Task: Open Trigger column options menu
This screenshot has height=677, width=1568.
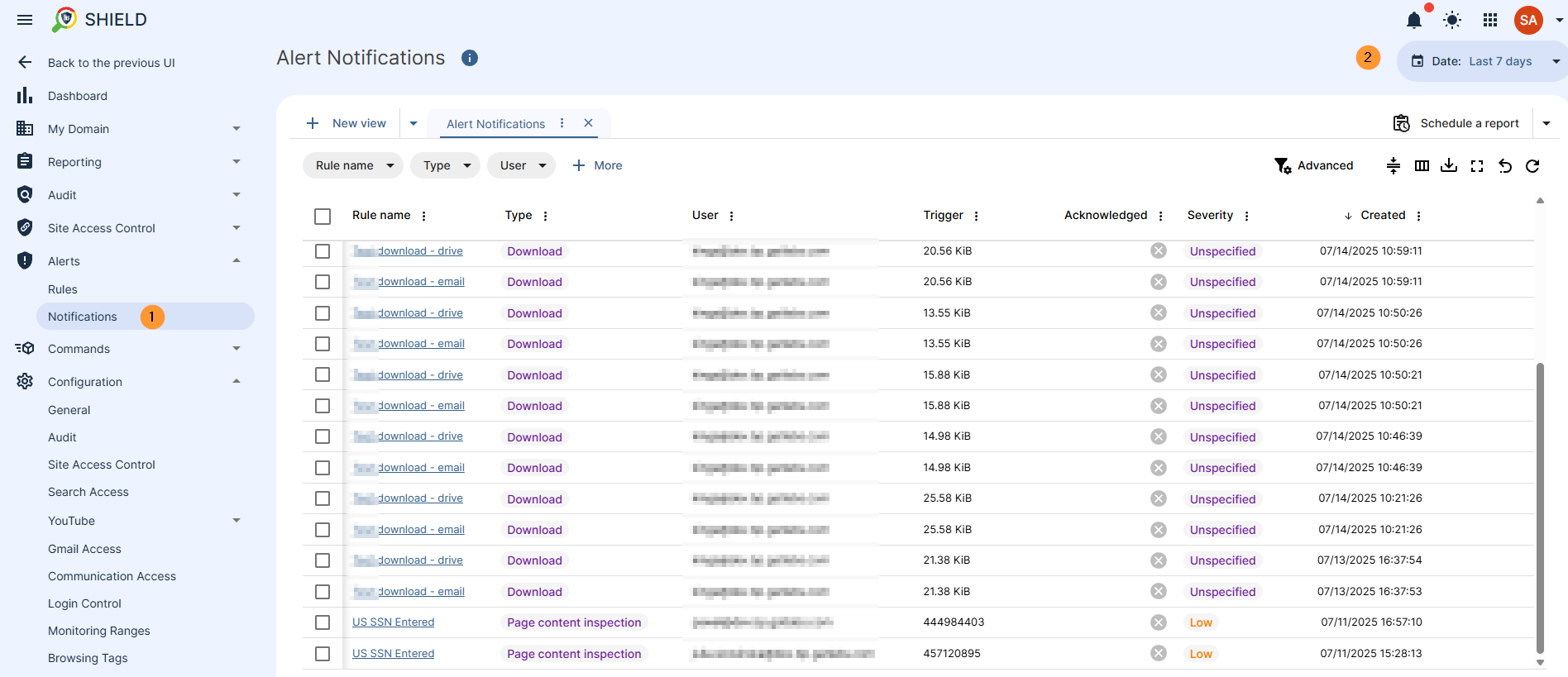Action: tap(977, 216)
